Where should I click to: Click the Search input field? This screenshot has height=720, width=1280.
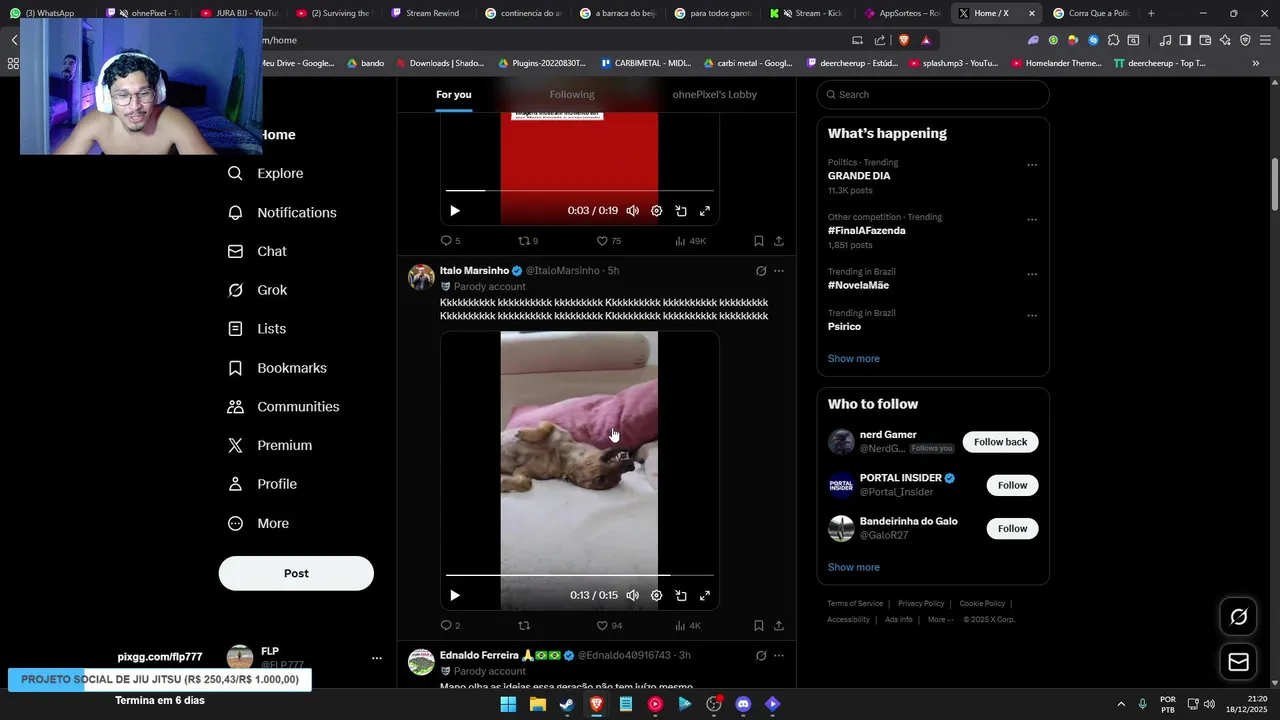[x=933, y=94]
